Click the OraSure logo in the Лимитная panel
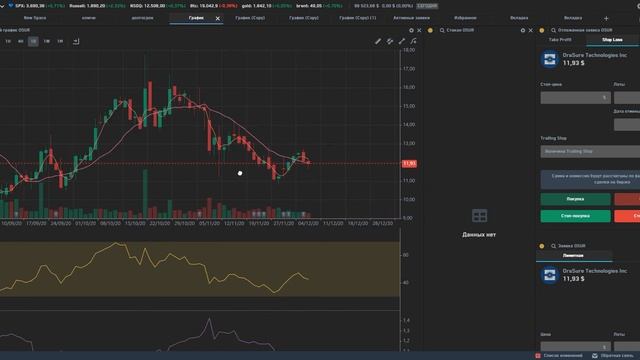The image size is (640, 360). pyautogui.click(x=549, y=275)
